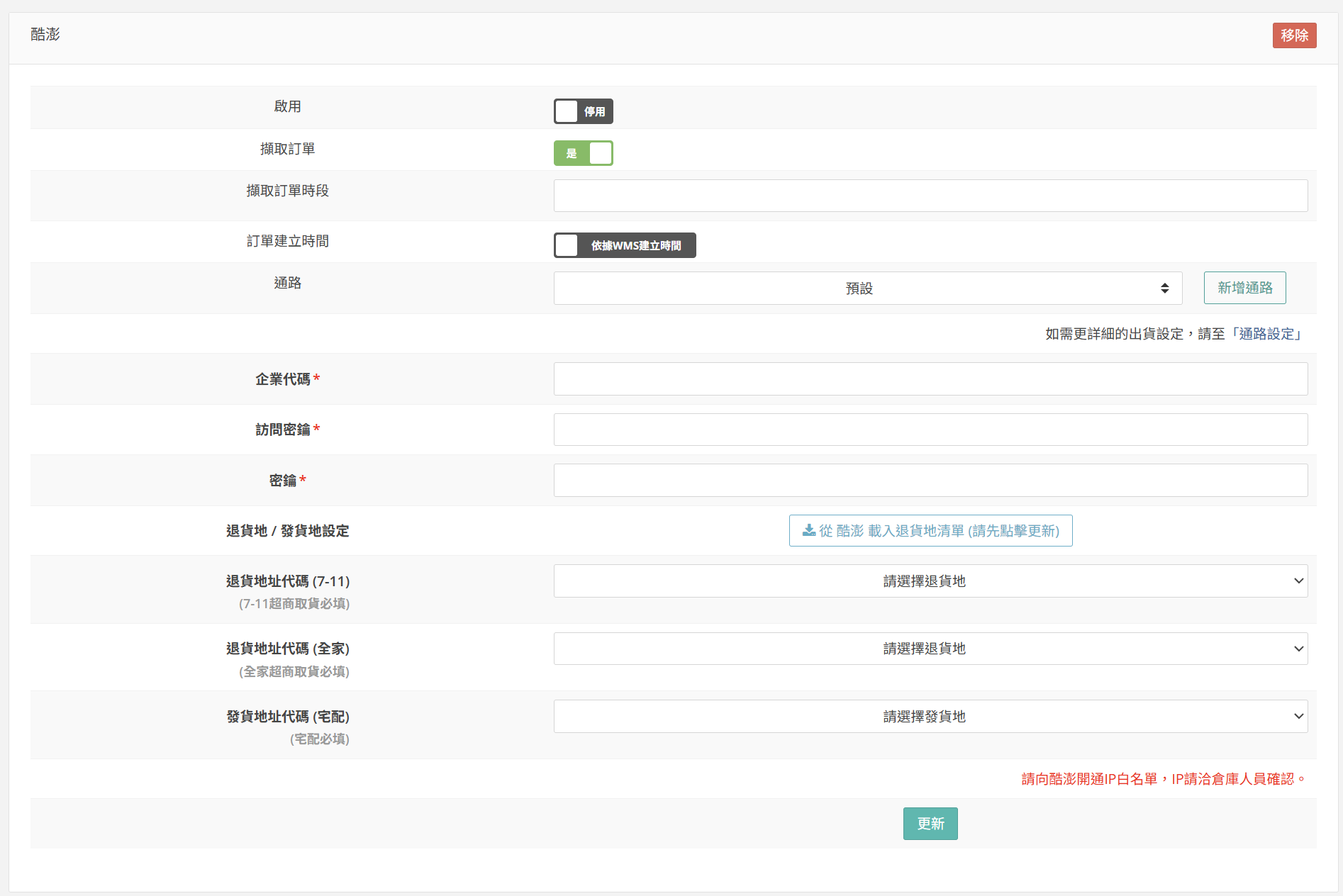
Task: Expand the 退貨地址代碼 (7-11) dropdown
Action: point(930,581)
